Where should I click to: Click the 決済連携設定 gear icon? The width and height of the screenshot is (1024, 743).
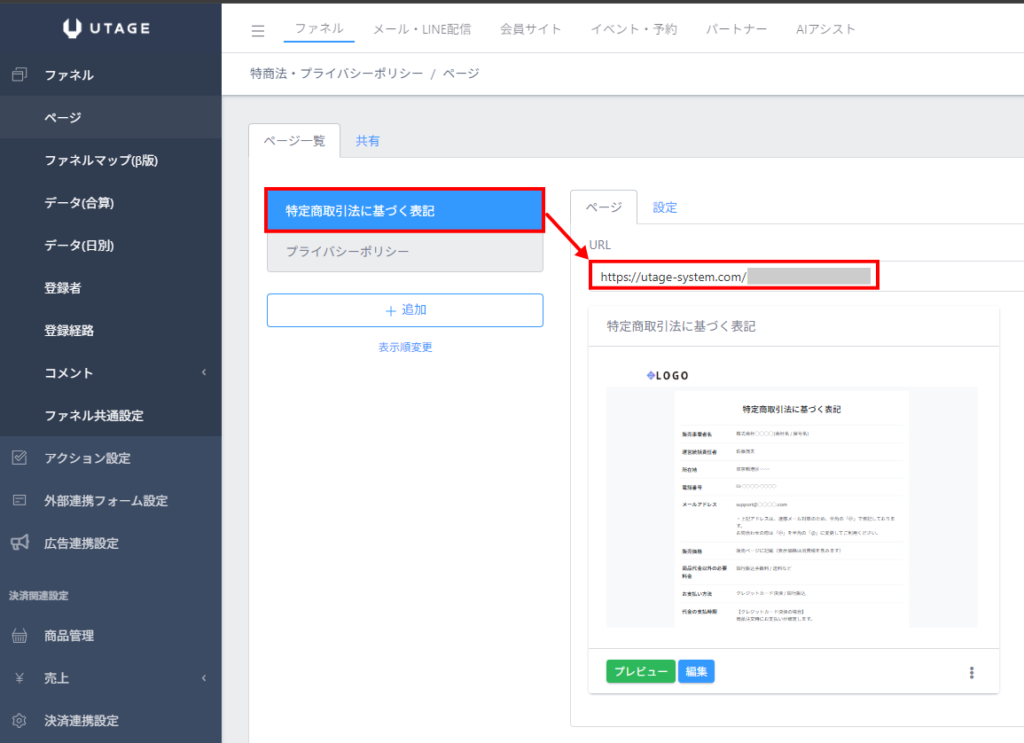click(19, 721)
